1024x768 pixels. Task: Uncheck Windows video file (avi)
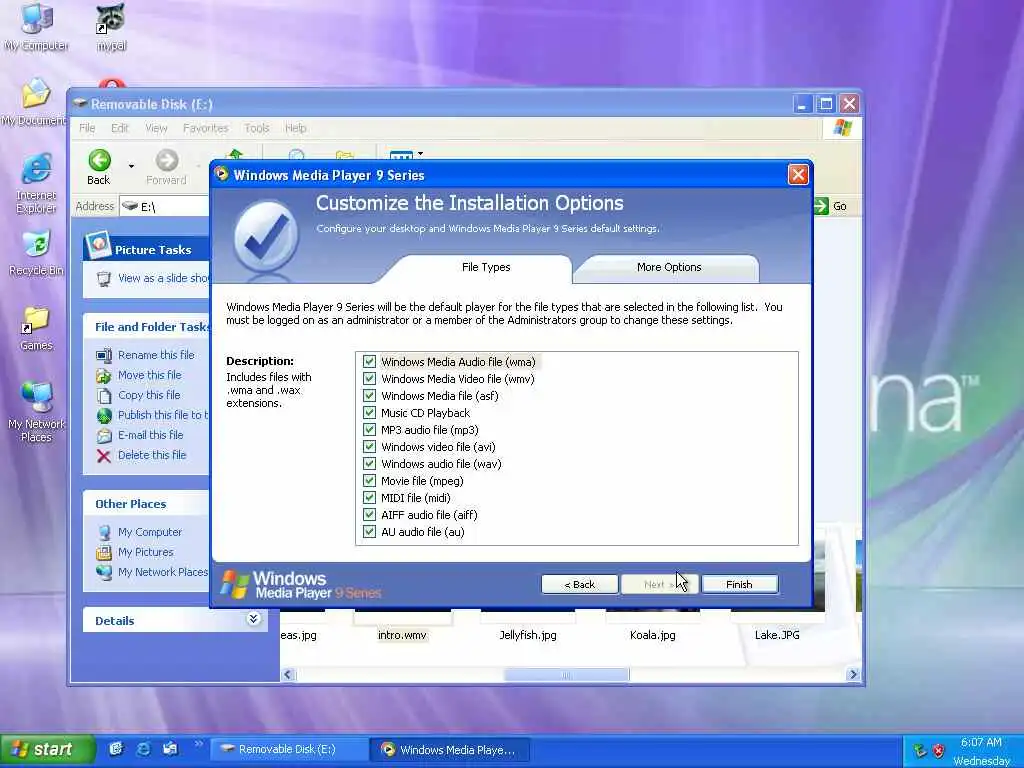pyautogui.click(x=370, y=447)
